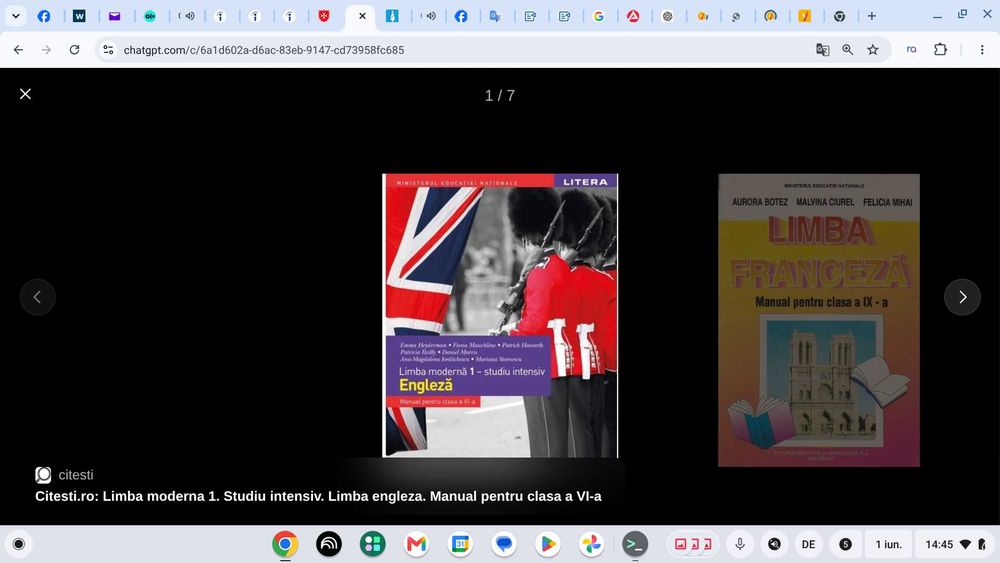Image resolution: width=1000 pixels, height=563 pixels.
Task: Switch keyboard input language DE
Action: tap(809, 544)
